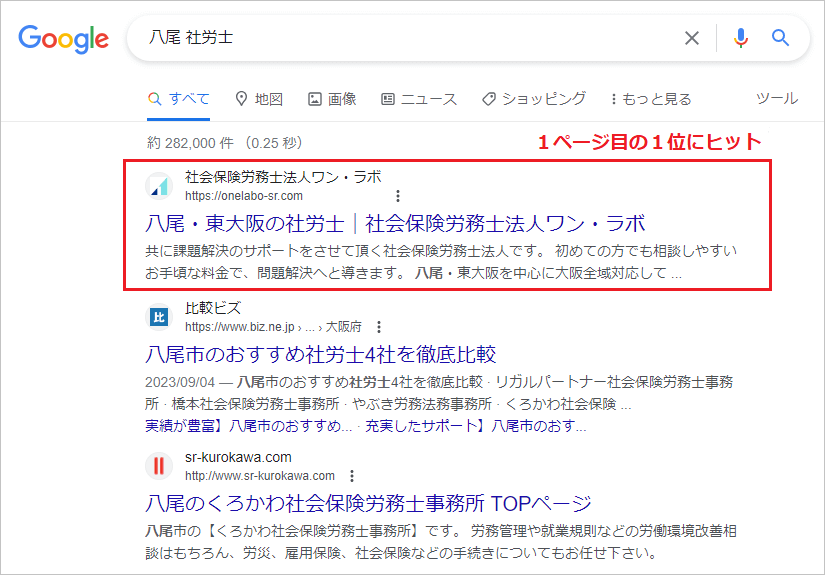Screen dimensions: 825x575
Task: Clear the search box with X icon
Action: click(x=691, y=38)
